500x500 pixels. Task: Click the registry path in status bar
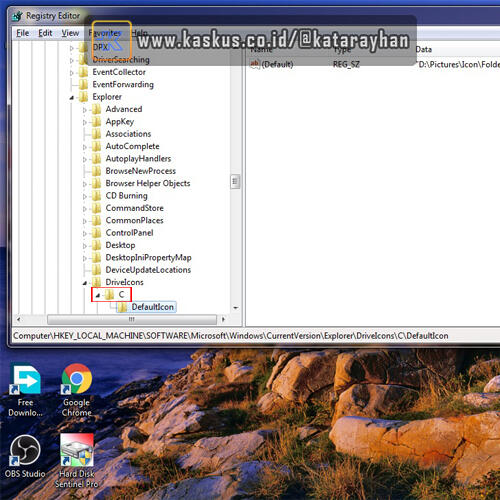tap(231, 336)
